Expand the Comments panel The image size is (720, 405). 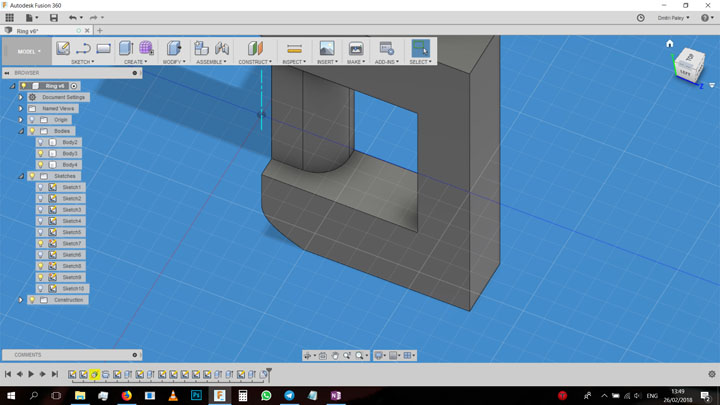(135, 355)
